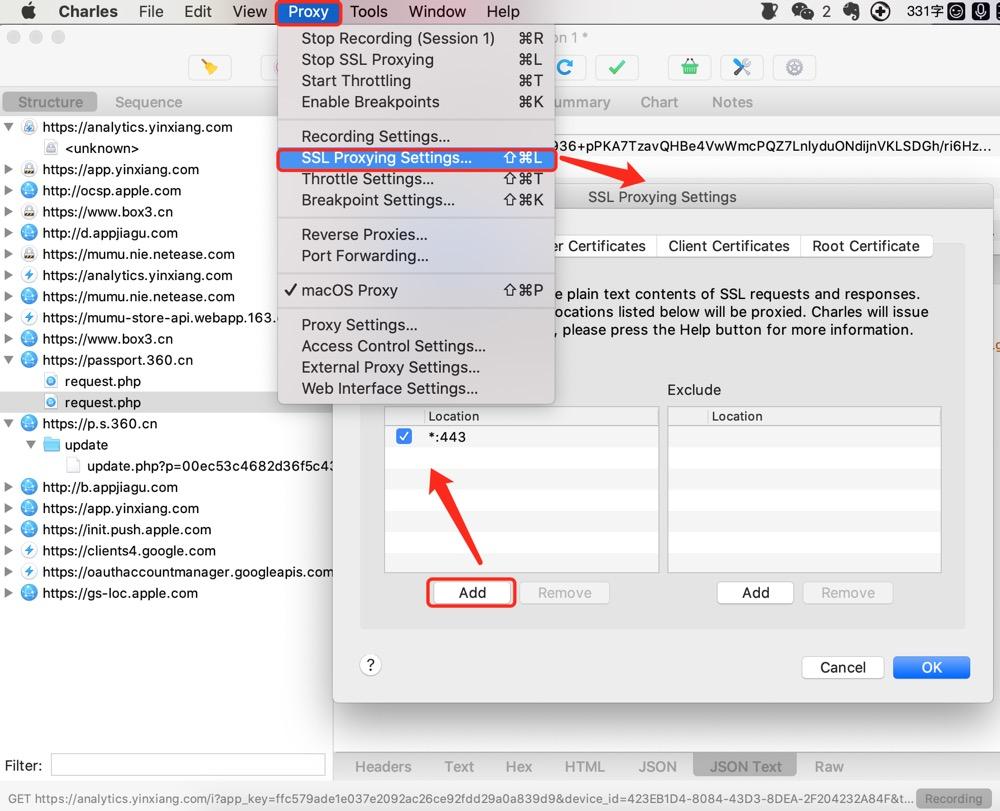Screen dimensions: 1000x811
Task: Select the <unknown> tree entry
Action: (x=101, y=148)
